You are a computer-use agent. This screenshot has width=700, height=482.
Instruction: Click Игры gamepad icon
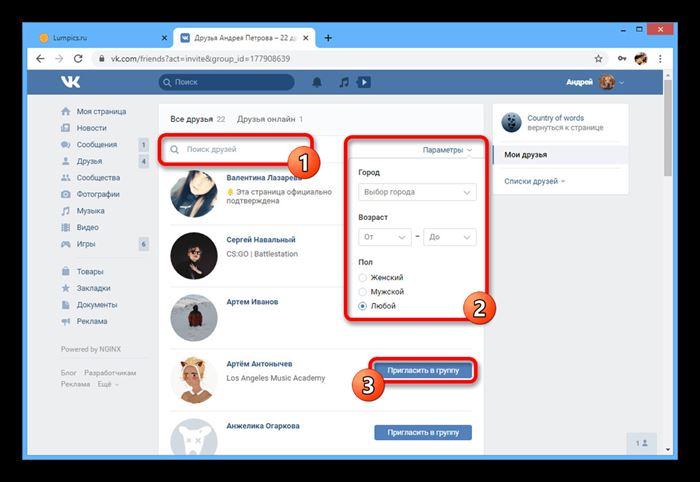pos(66,244)
